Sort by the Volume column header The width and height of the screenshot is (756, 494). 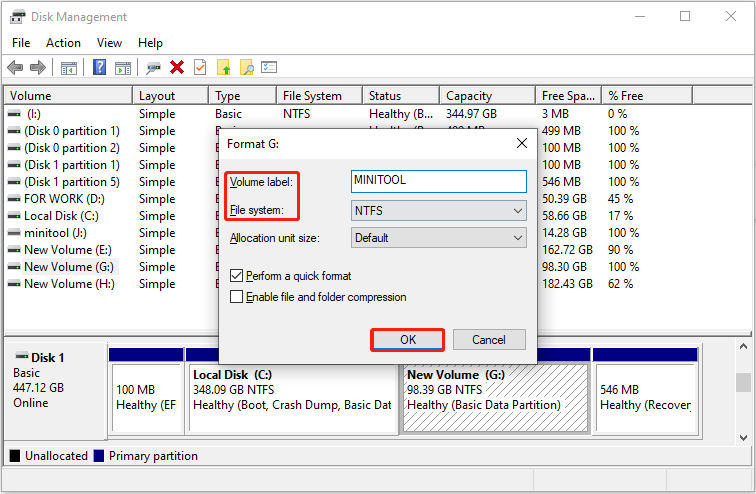[x=68, y=96]
